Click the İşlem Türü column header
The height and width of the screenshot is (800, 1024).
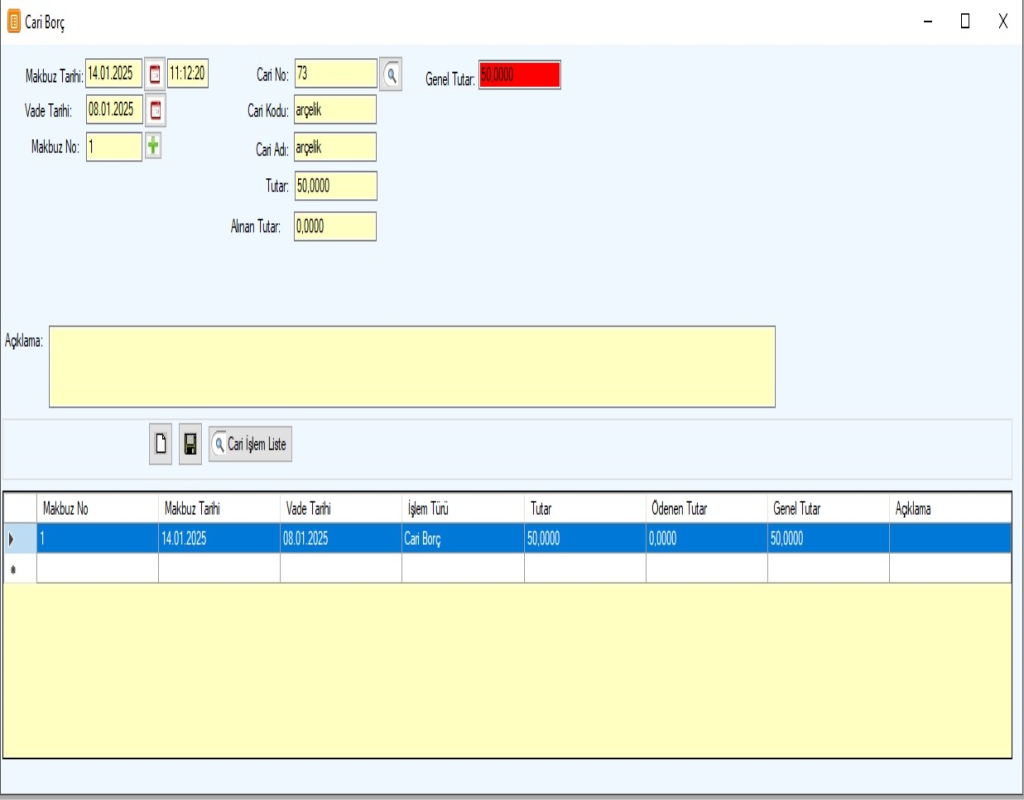[x=462, y=509]
